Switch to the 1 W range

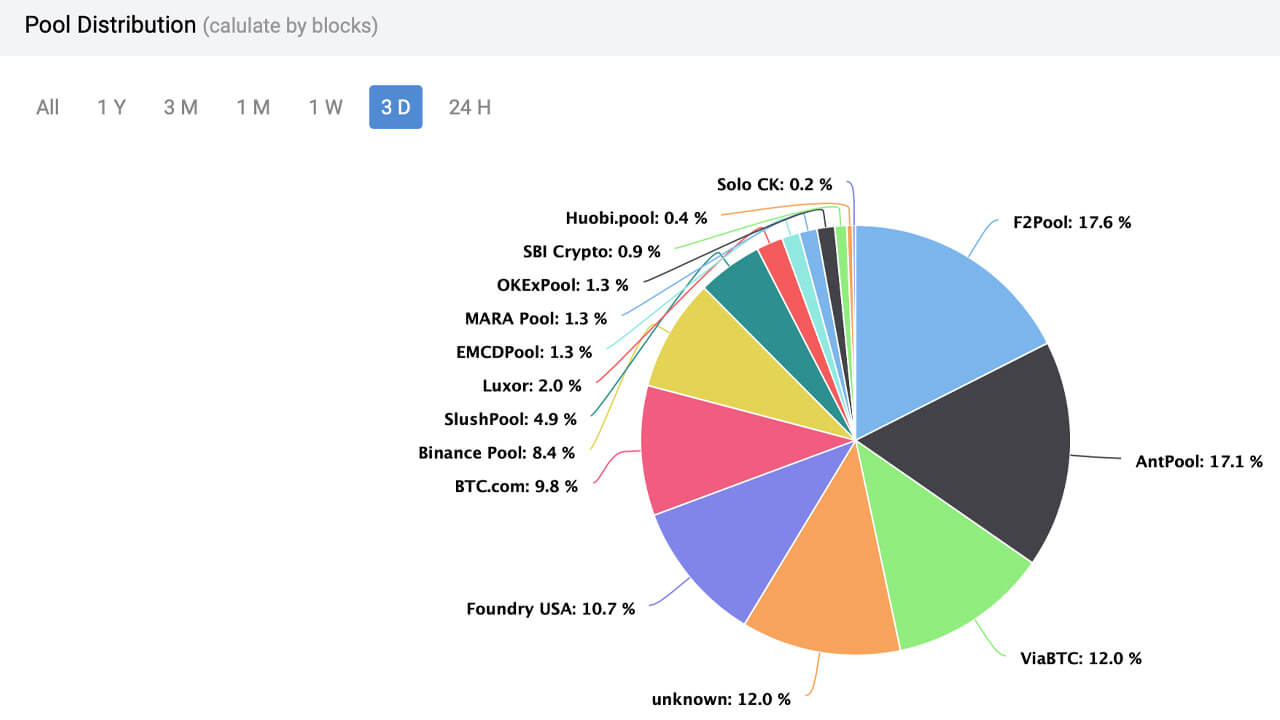click(325, 107)
